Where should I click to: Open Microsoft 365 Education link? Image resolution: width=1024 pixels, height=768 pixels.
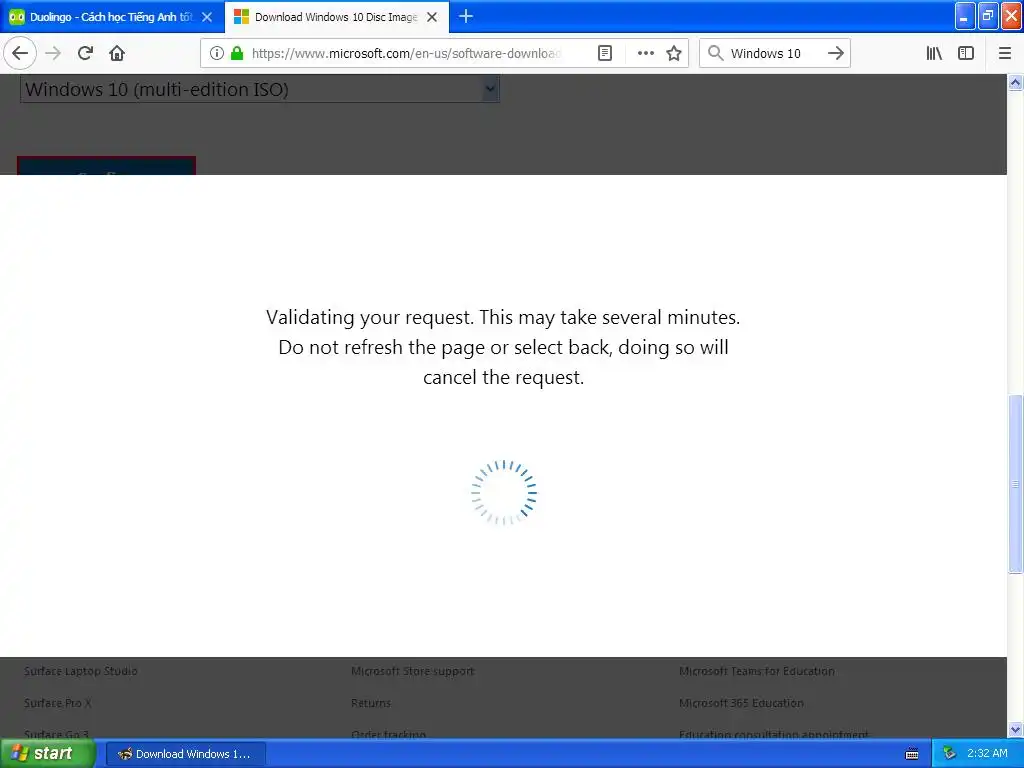(741, 703)
